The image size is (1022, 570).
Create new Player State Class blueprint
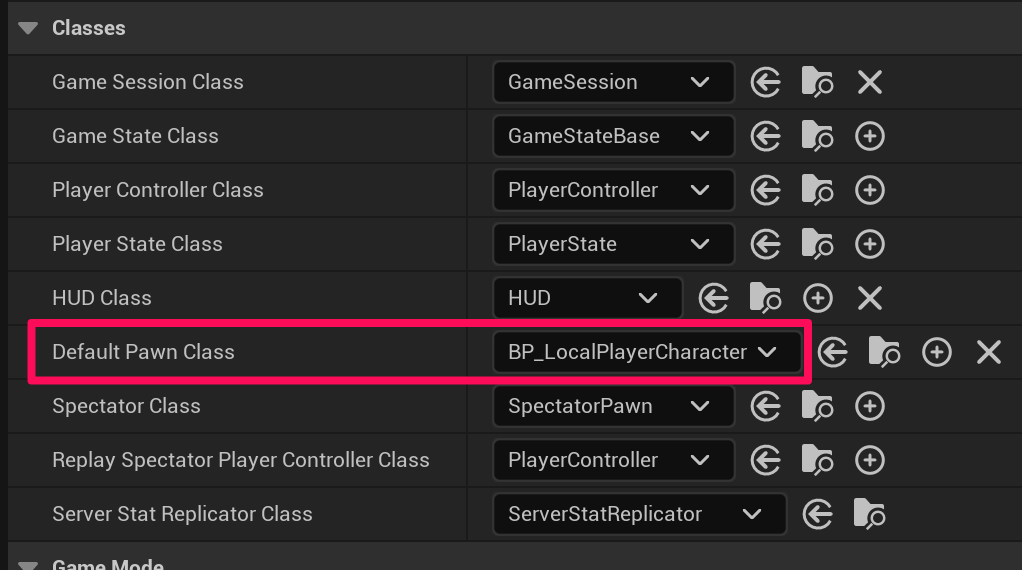click(870, 244)
